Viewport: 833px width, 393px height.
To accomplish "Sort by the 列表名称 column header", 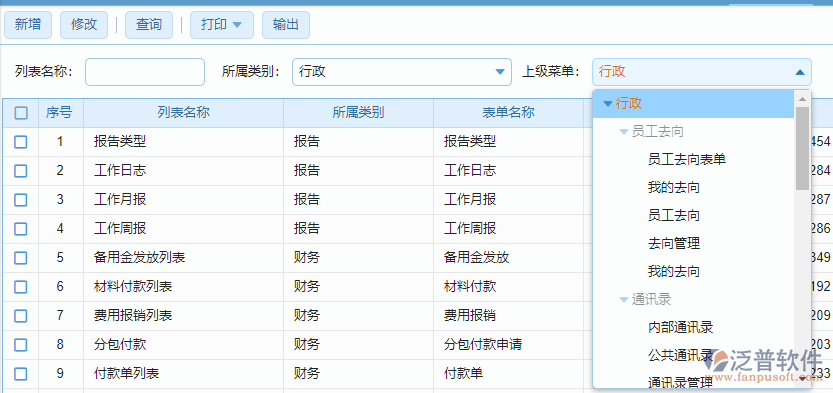I will pos(183,113).
